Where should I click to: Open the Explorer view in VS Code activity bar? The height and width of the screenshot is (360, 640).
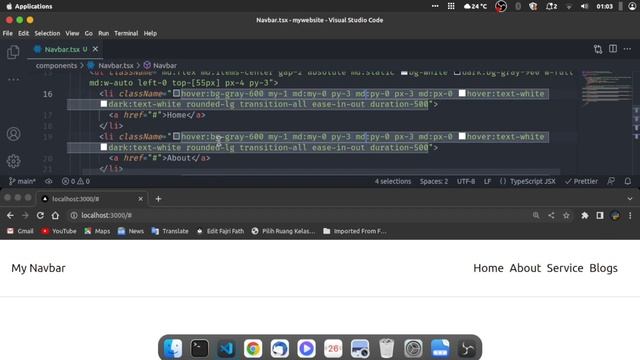click(x=13, y=52)
